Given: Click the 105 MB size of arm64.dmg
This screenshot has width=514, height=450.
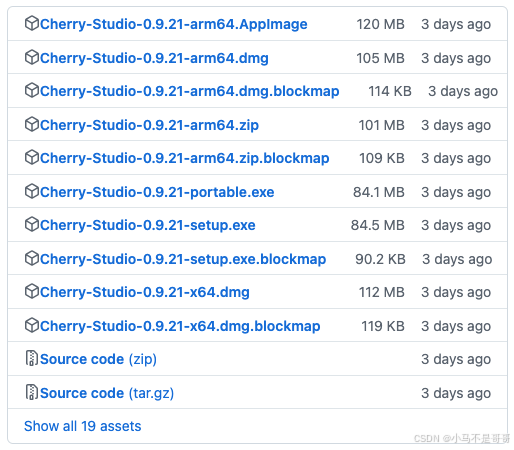Looking at the screenshot, I should tap(380, 58).
